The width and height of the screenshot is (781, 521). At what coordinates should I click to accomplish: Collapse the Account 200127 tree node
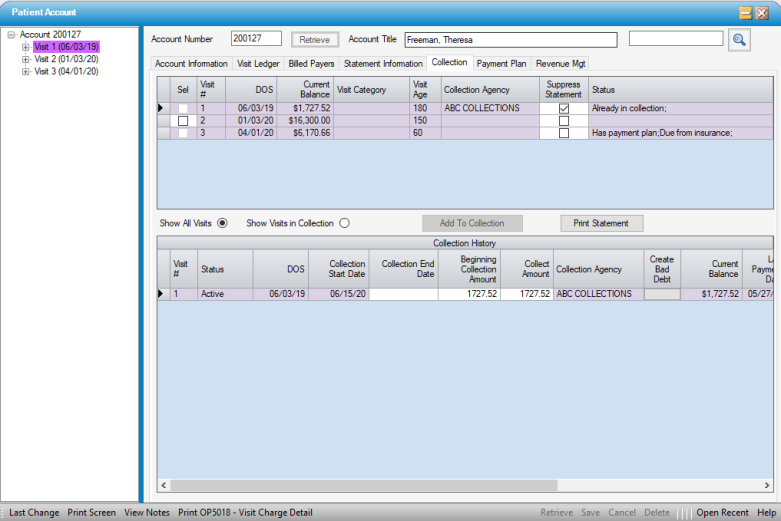11,34
